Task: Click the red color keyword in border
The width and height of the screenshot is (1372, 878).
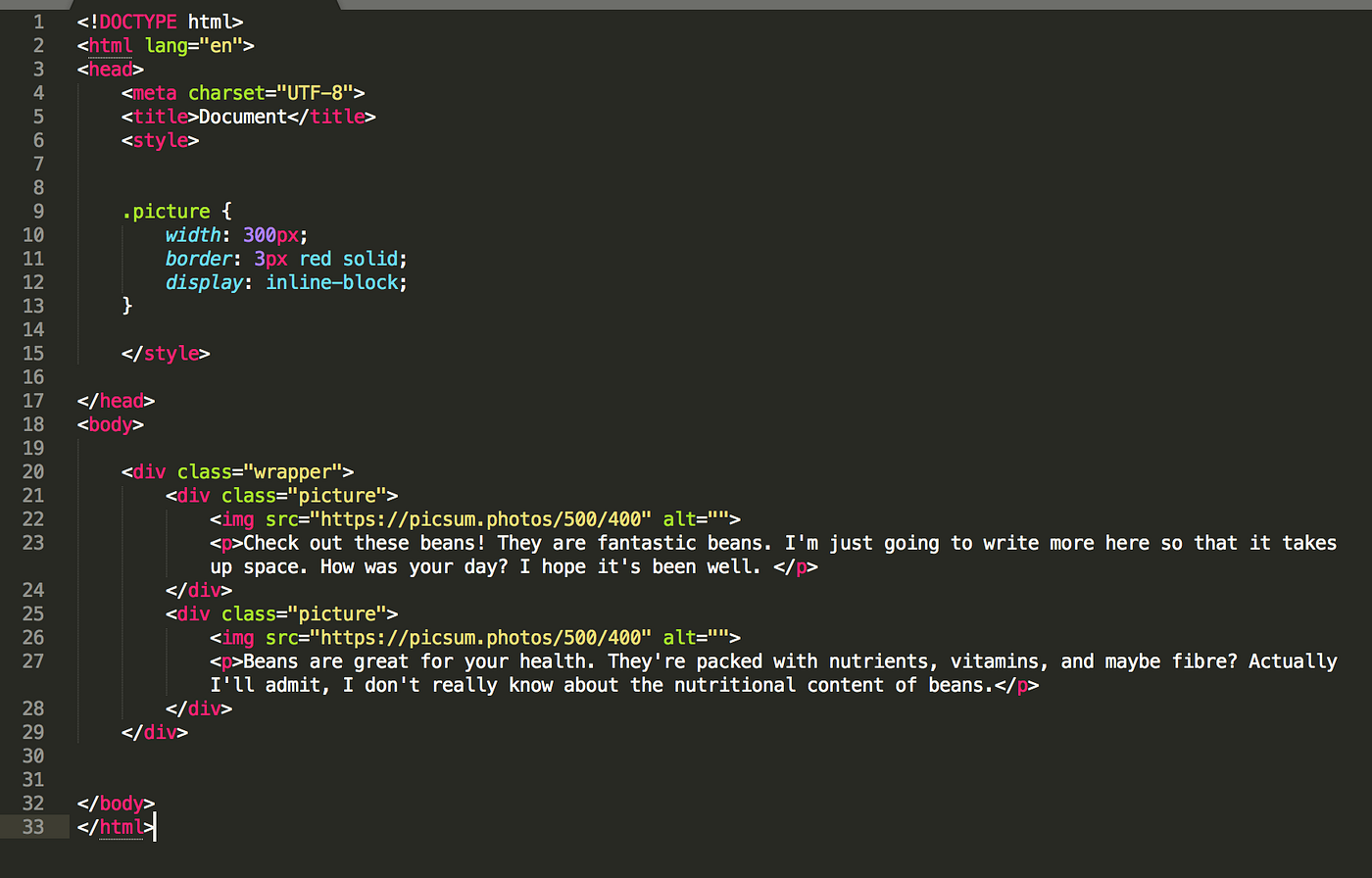Action: pyautogui.click(x=316, y=259)
